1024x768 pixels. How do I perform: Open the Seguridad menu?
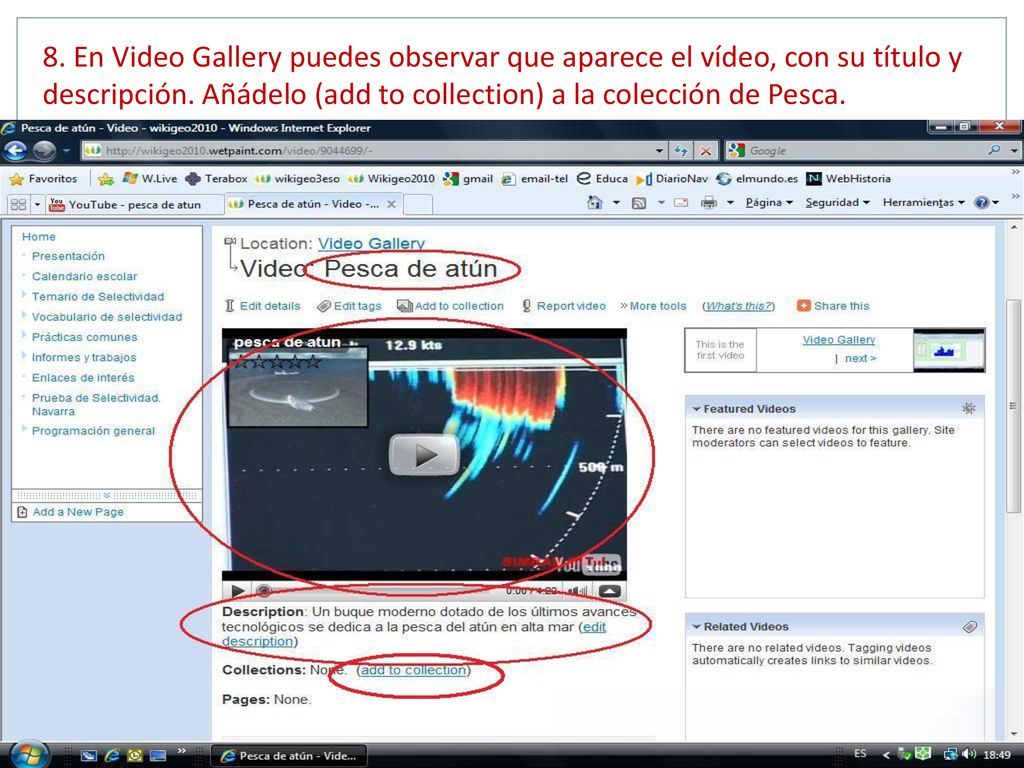(x=837, y=202)
